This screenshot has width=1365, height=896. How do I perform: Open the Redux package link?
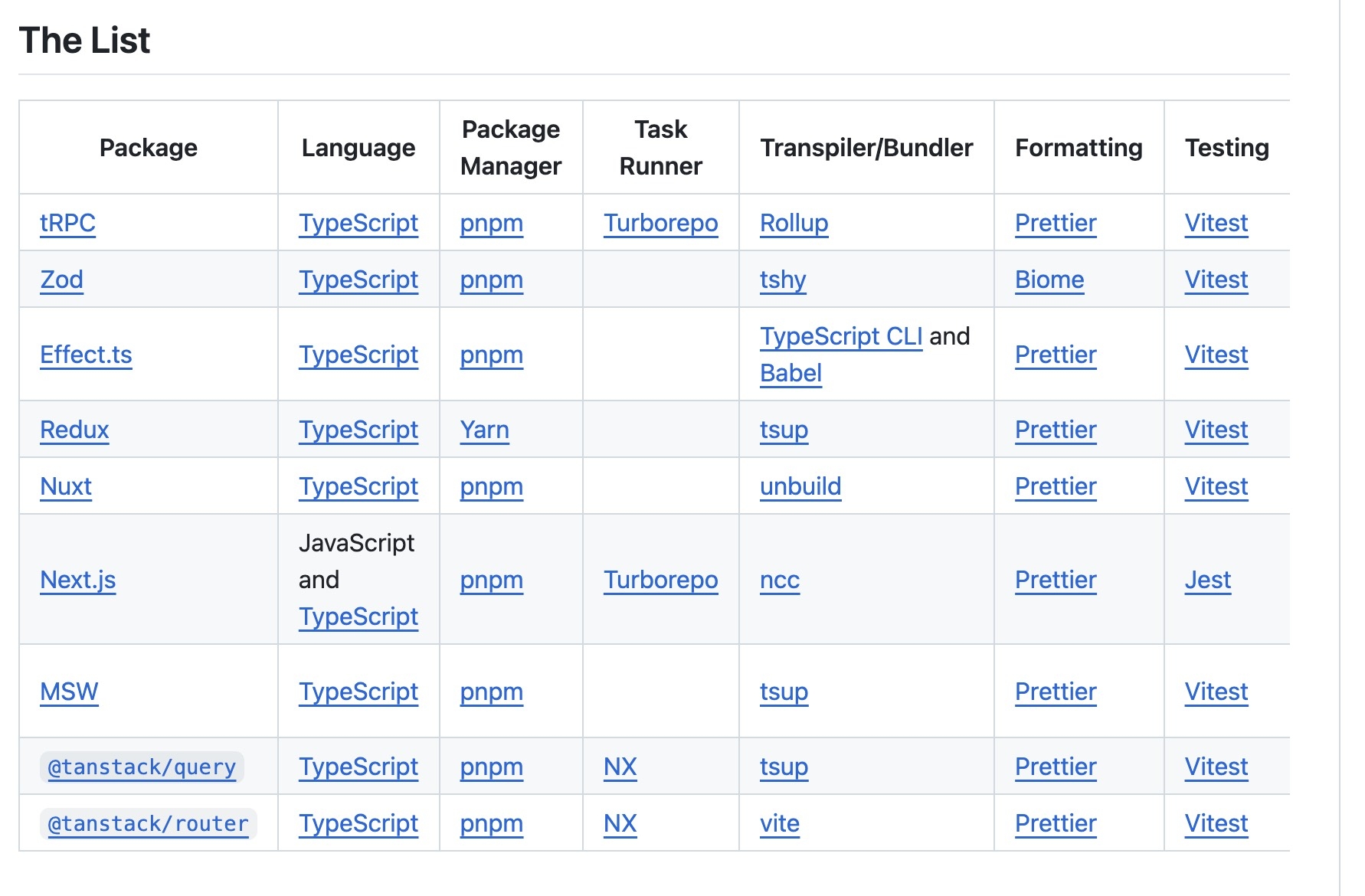(74, 430)
